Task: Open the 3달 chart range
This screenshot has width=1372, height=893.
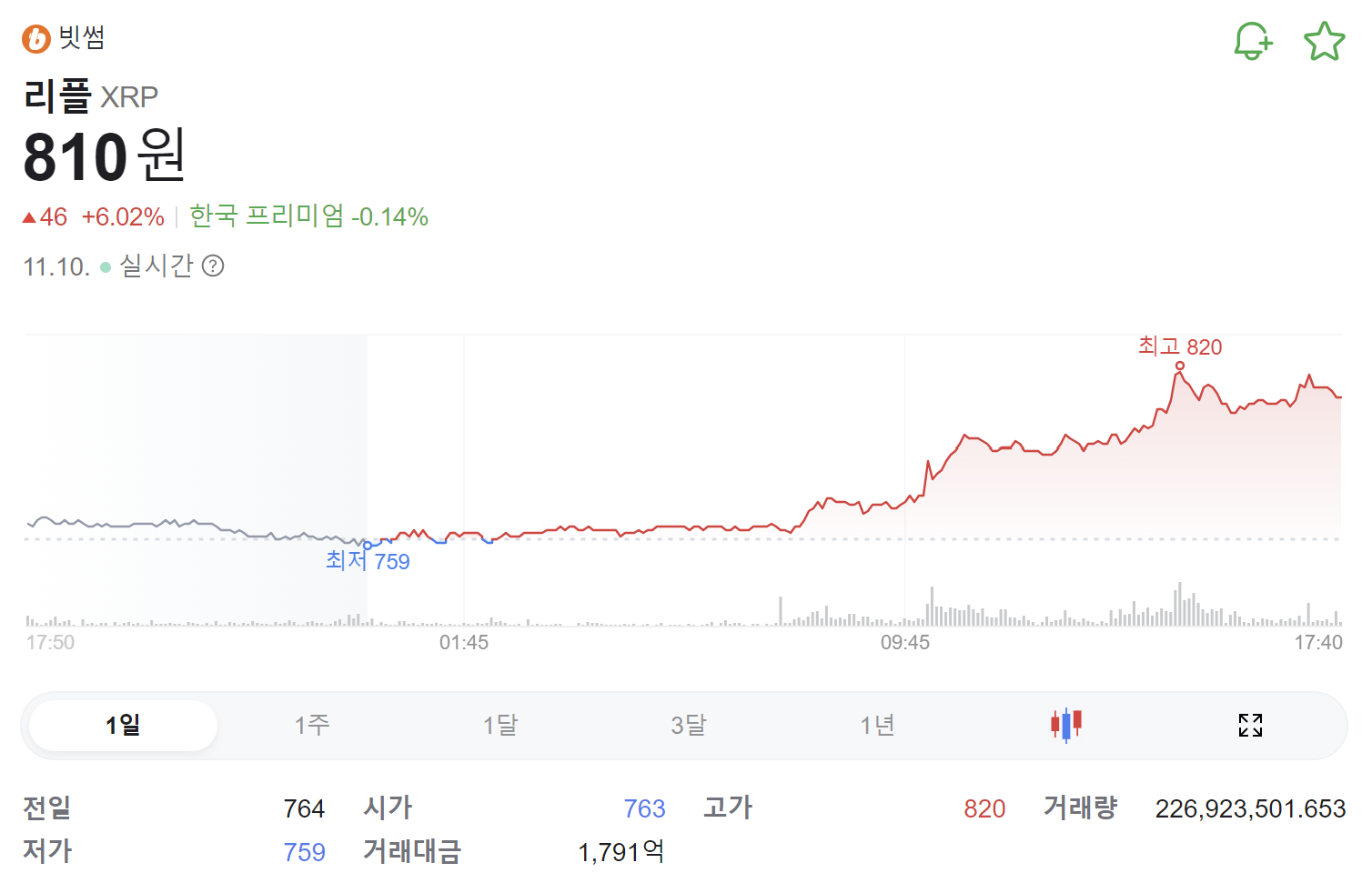Action: [x=688, y=725]
